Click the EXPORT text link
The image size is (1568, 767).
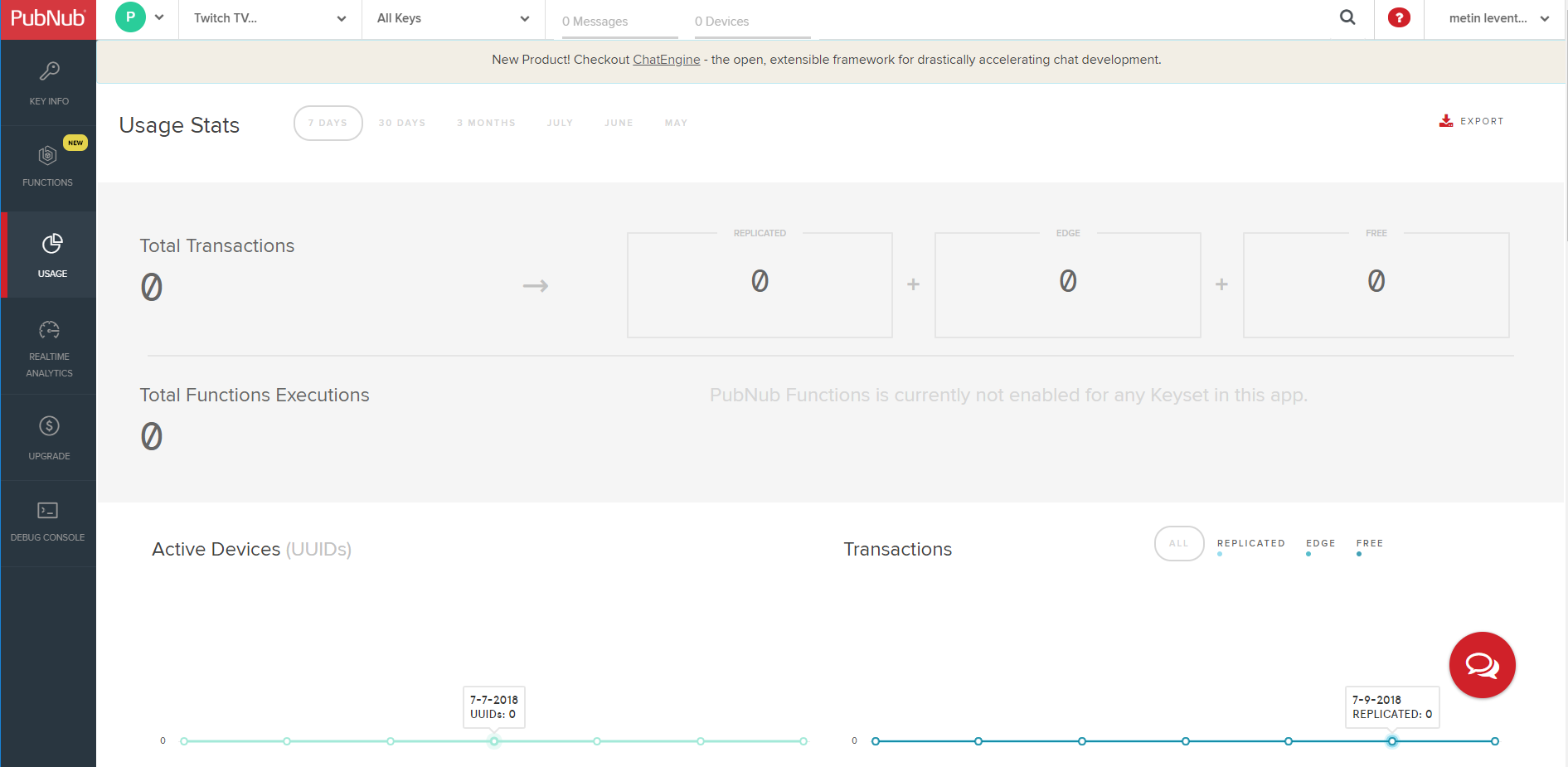point(1482,121)
